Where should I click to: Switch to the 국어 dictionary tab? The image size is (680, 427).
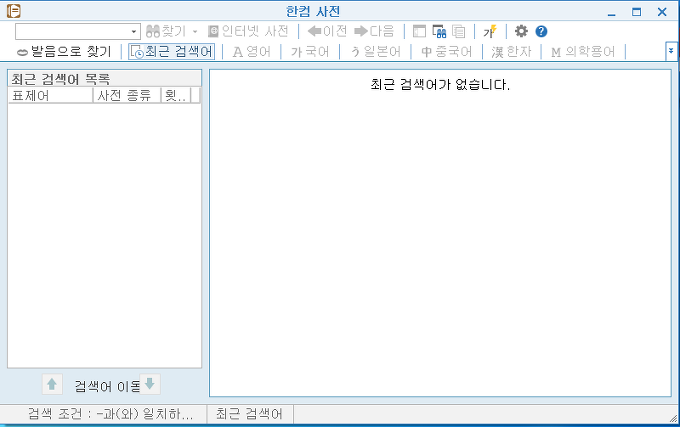point(310,52)
